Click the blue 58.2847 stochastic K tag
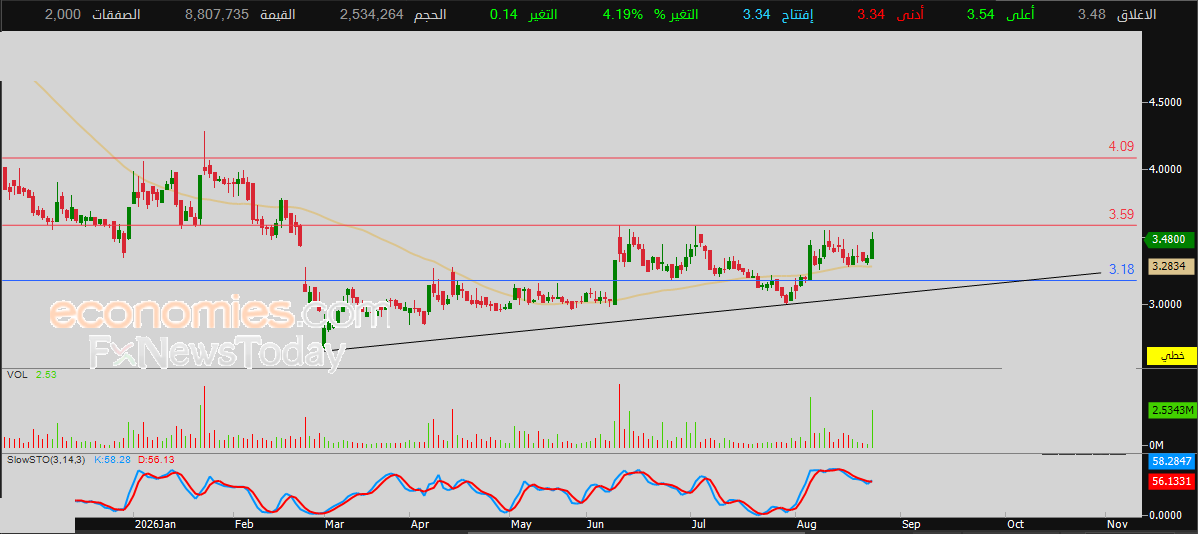Image resolution: width=1198 pixels, height=534 pixels. coord(1172,461)
